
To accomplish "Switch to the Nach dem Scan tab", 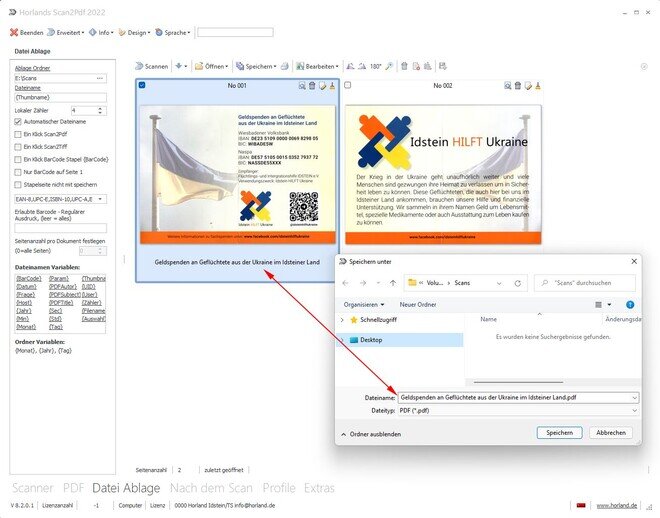I will click(x=211, y=488).
